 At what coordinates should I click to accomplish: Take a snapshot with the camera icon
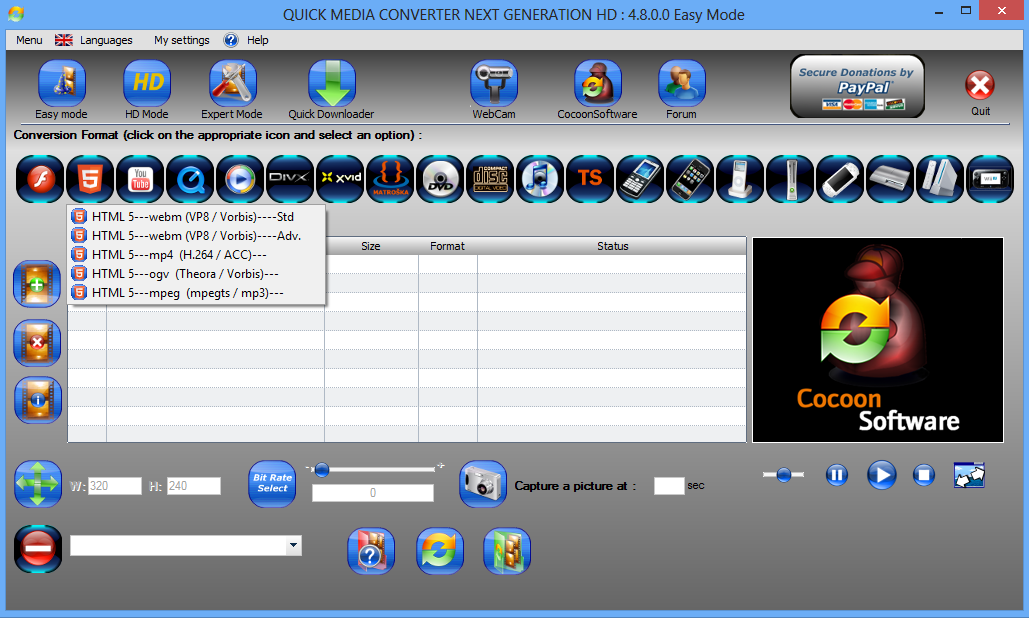point(483,484)
